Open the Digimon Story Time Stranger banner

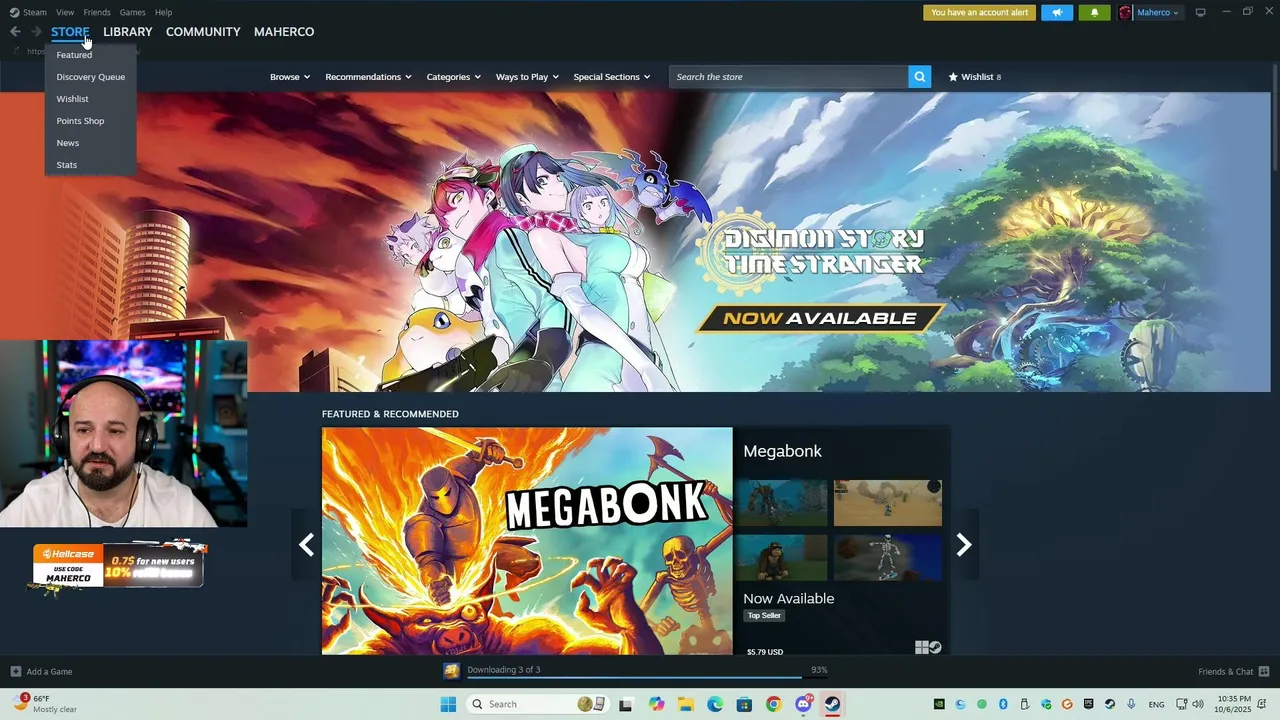tap(635, 242)
